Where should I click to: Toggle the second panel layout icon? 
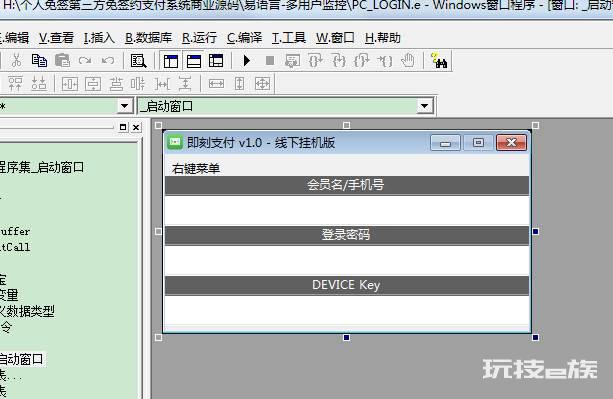(x=194, y=61)
